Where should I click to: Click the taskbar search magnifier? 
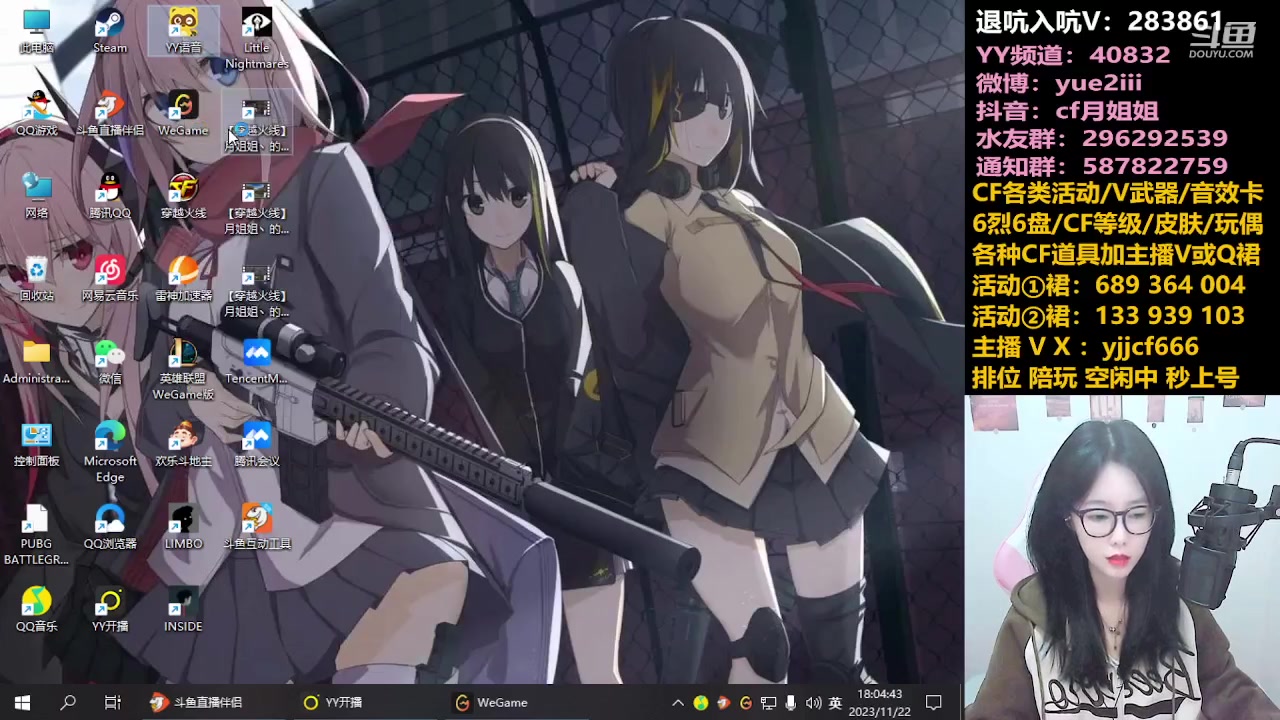point(68,702)
